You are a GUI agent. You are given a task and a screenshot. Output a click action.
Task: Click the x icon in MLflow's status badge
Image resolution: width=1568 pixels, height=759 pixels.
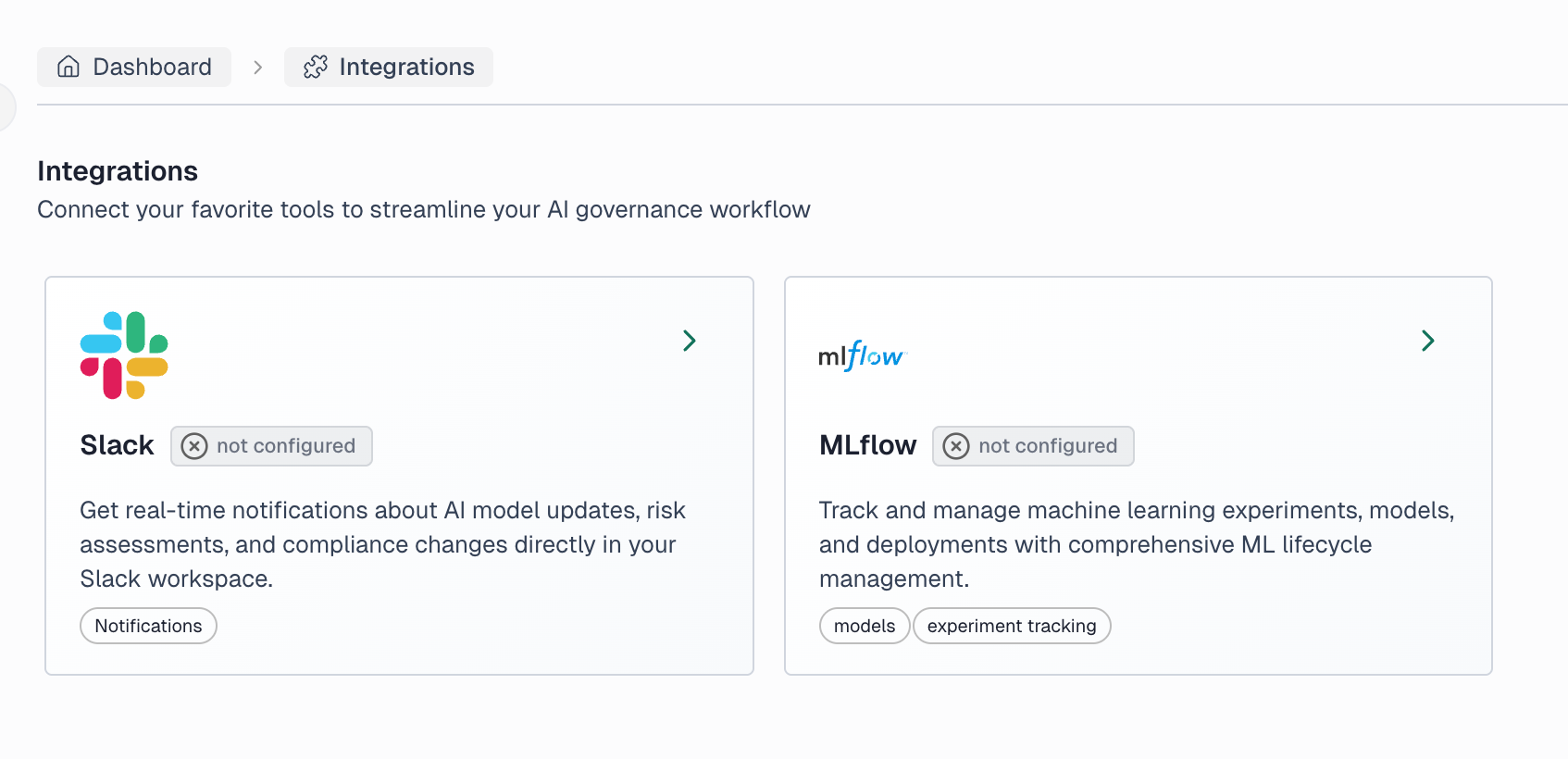[956, 446]
